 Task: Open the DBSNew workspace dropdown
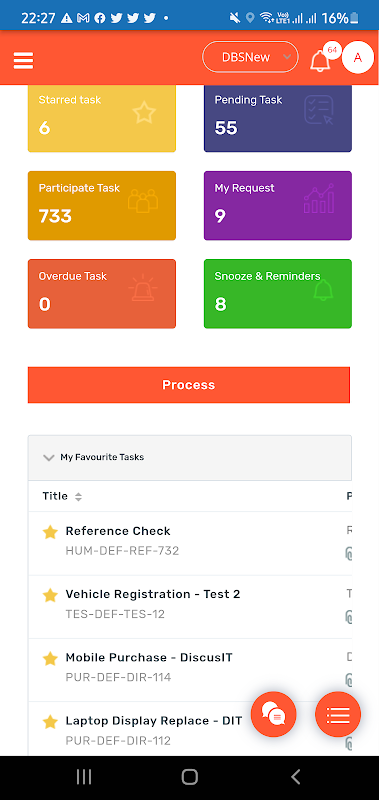click(250, 57)
